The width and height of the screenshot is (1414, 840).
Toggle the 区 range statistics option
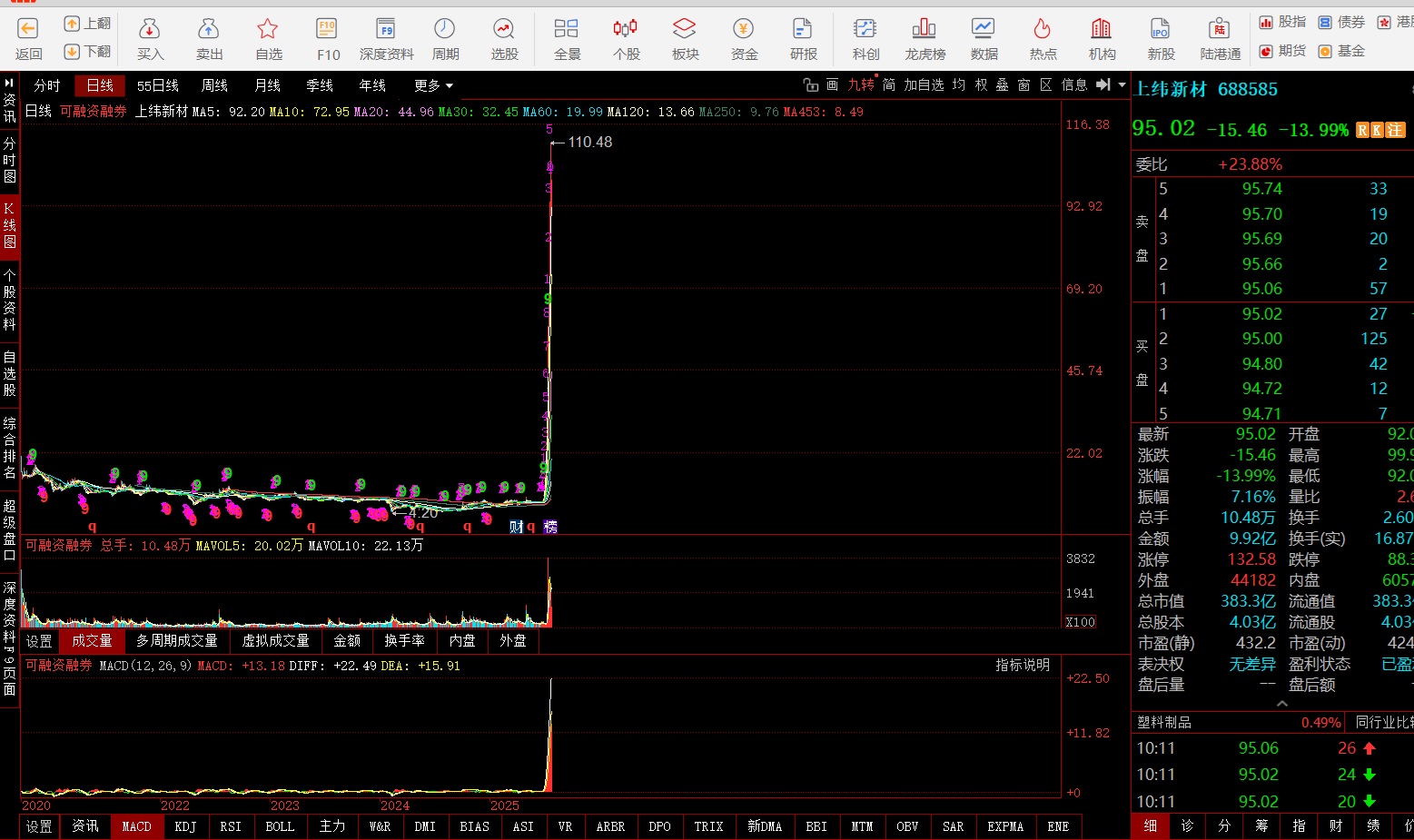(x=1046, y=84)
